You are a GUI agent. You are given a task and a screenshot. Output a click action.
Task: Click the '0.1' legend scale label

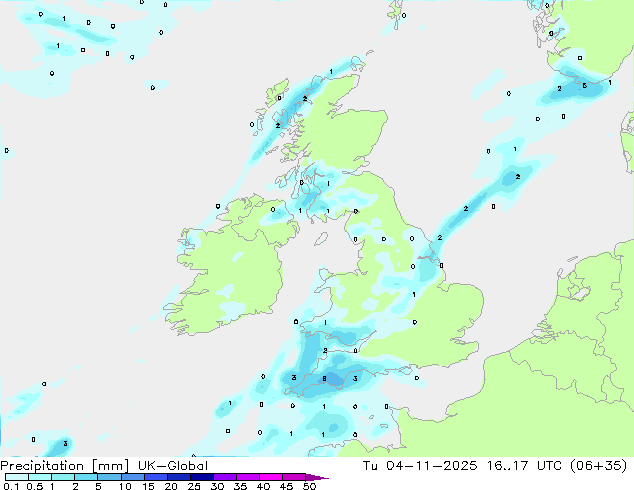11,486
